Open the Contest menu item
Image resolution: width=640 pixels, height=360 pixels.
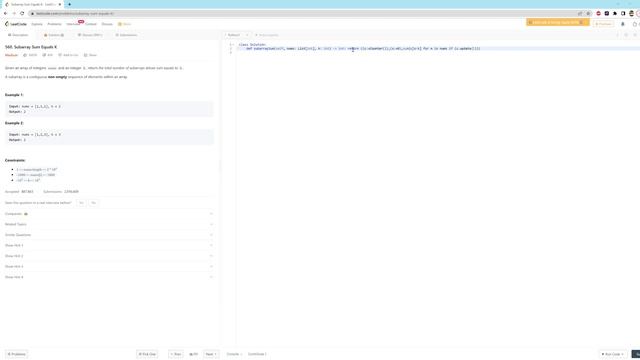pos(91,24)
